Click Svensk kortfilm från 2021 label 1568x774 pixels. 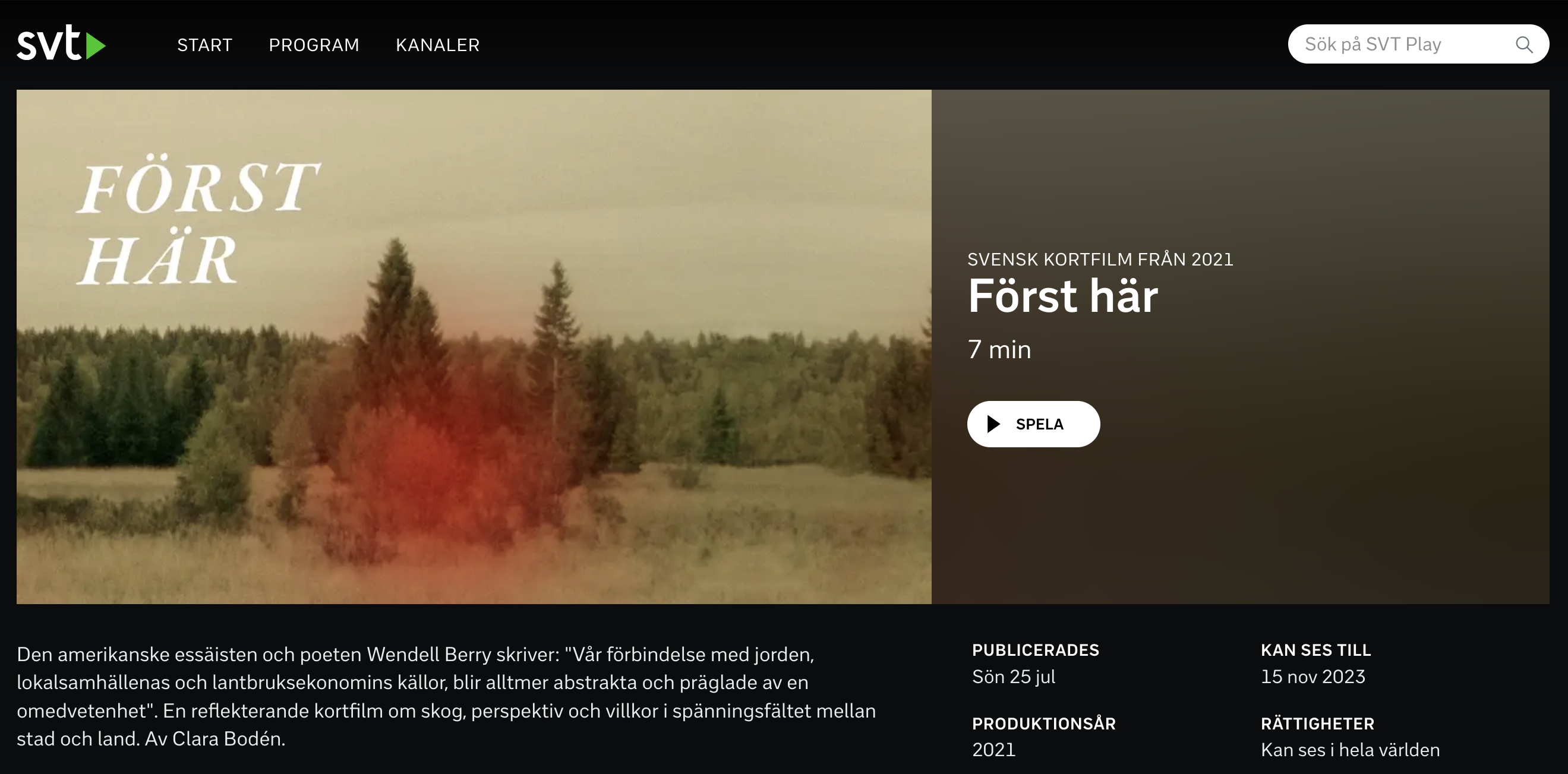1100,260
